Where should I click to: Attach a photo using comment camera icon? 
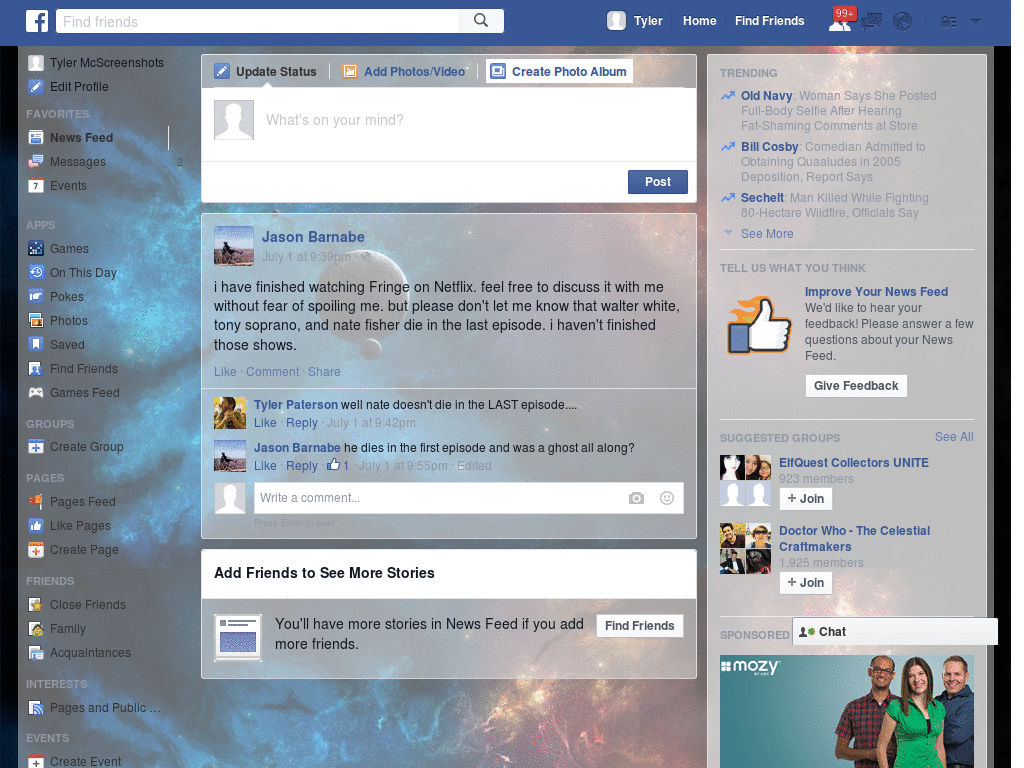(636, 498)
